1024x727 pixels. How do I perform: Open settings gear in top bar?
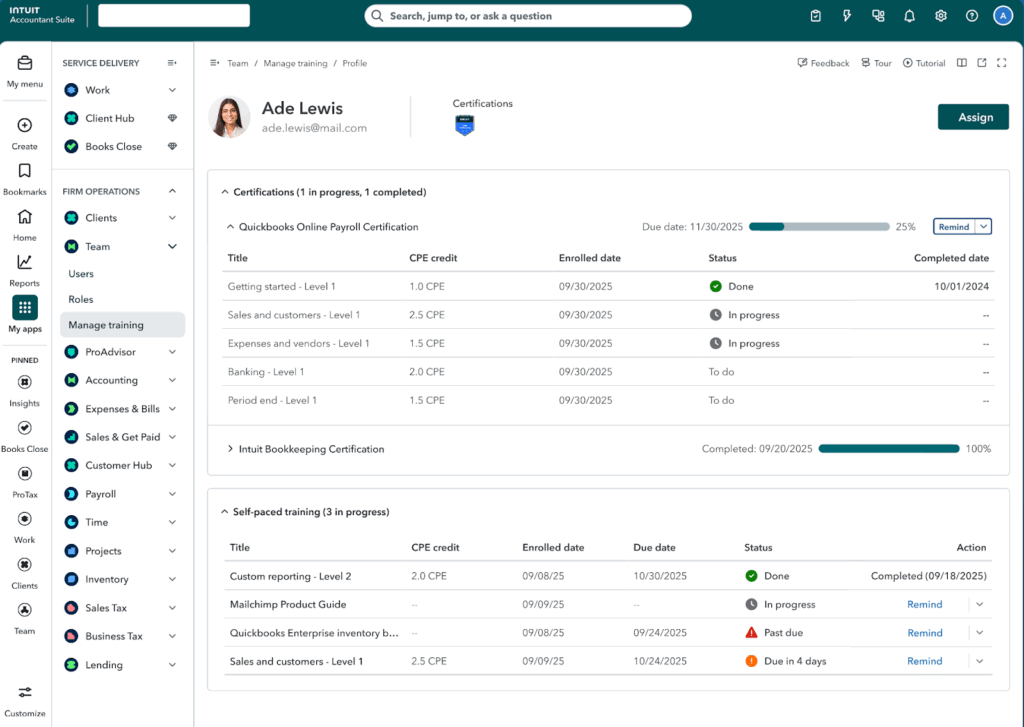point(941,16)
